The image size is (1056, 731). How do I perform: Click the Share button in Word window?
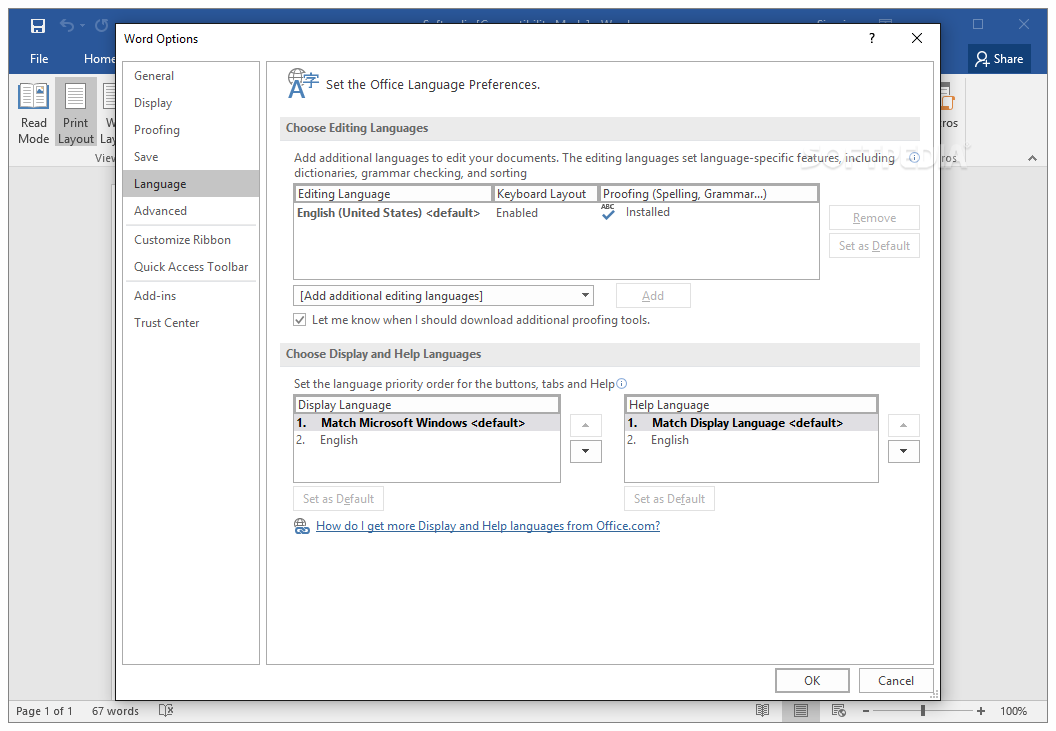pos(999,59)
